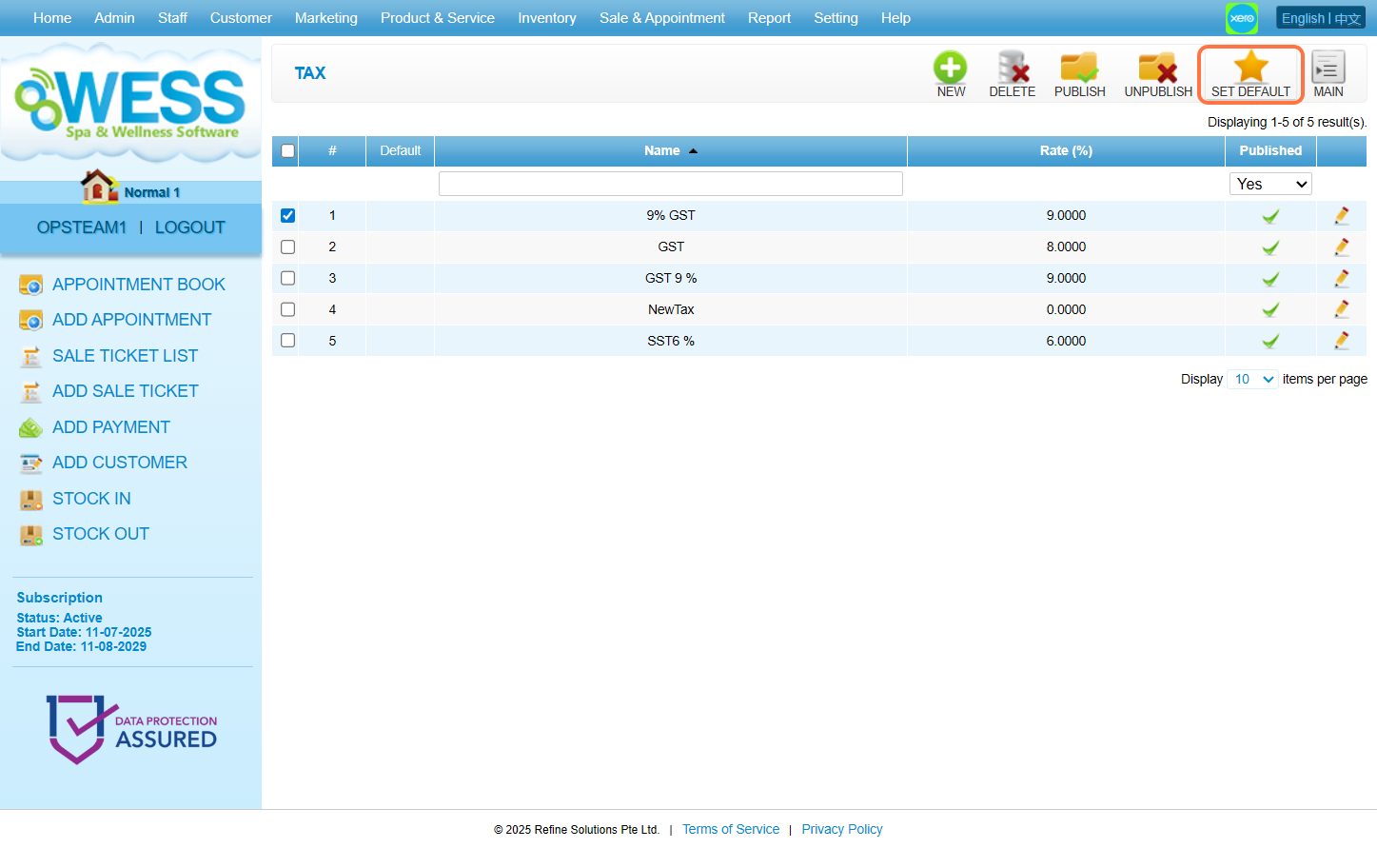This screenshot has height=868, width=1377.
Task: Uncheck the 9% GST row checkbox
Action: [287, 216]
